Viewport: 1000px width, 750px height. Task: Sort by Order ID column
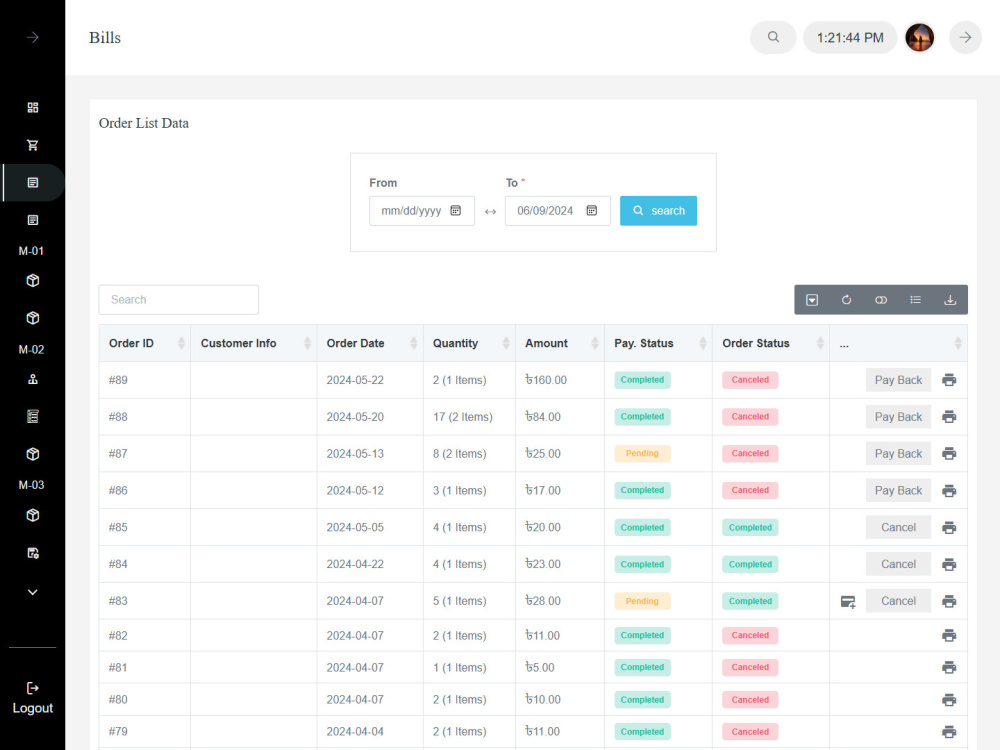(x=145, y=343)
